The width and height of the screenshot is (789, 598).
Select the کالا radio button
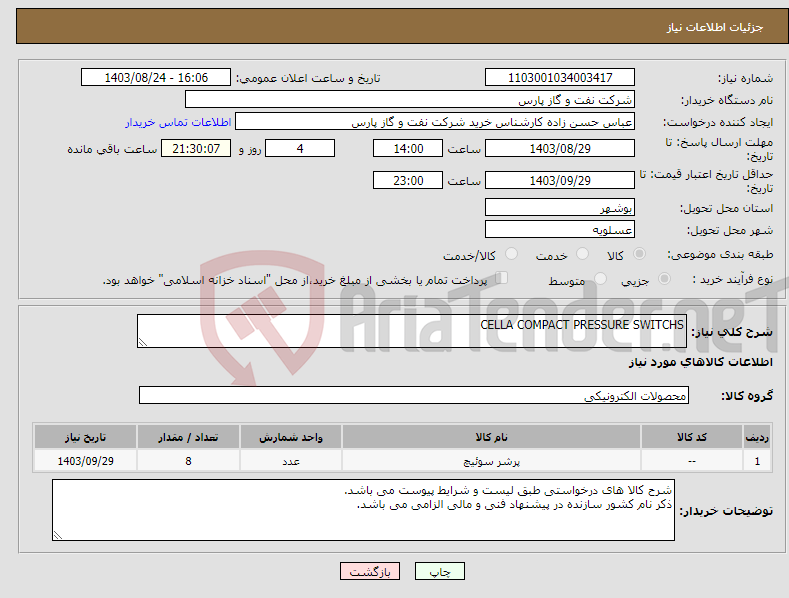(x=639, y=254)
